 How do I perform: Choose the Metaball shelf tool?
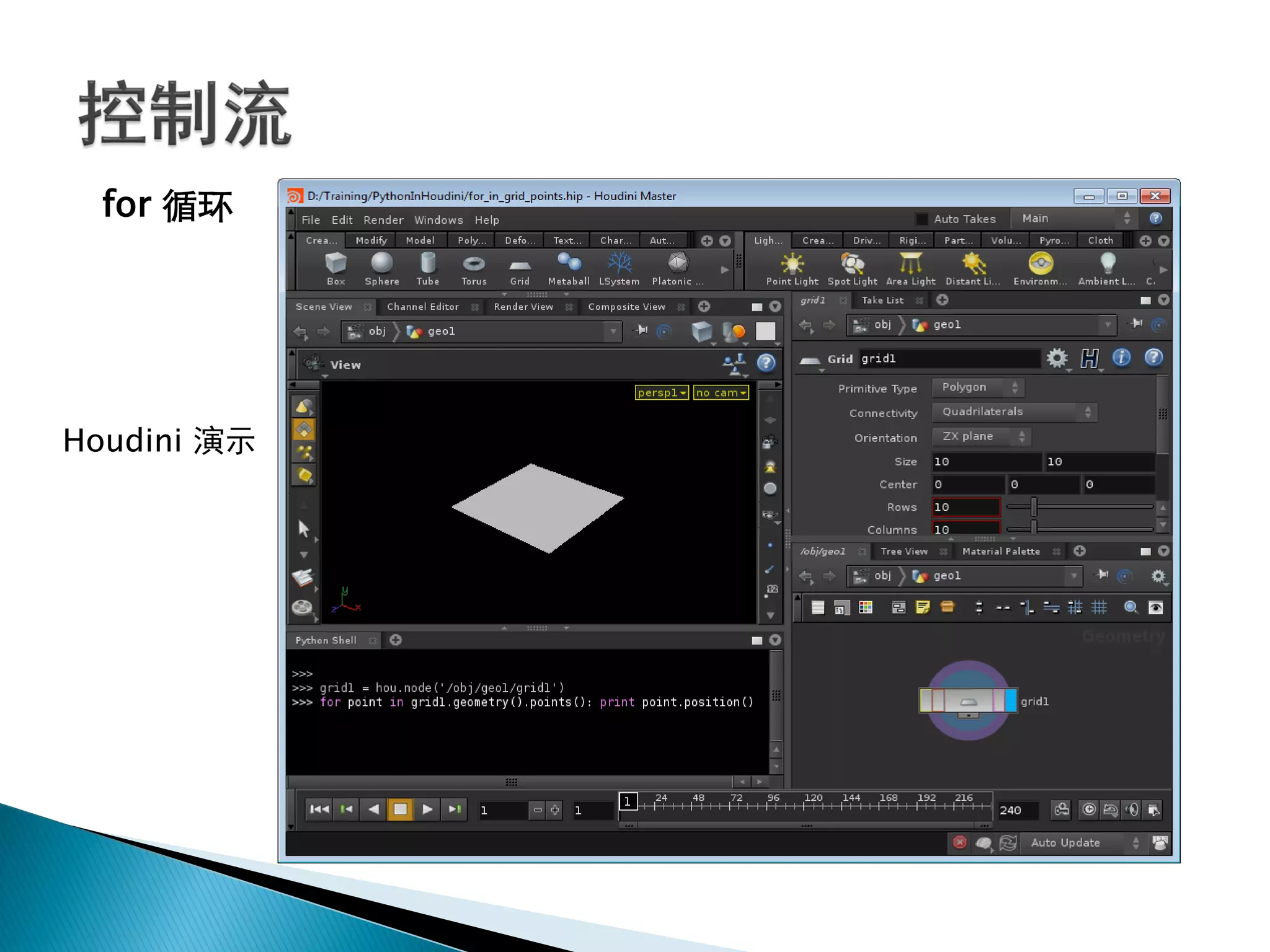569,269
